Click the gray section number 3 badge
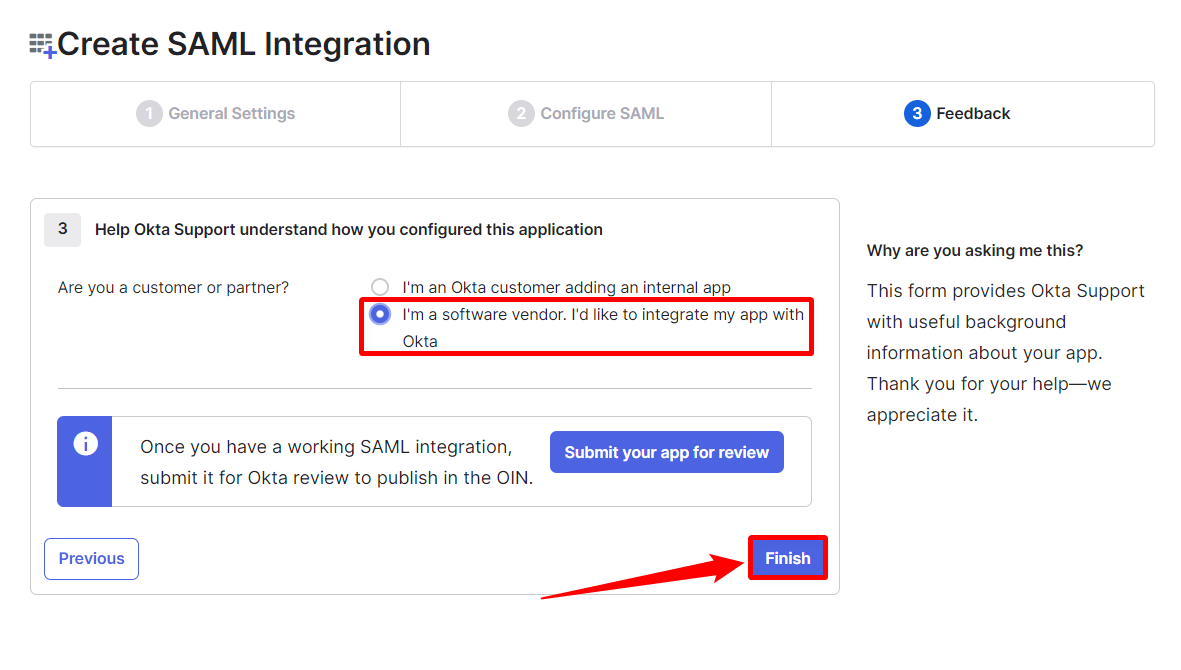This screenshot has width=1181, height=670. [62, 229]
